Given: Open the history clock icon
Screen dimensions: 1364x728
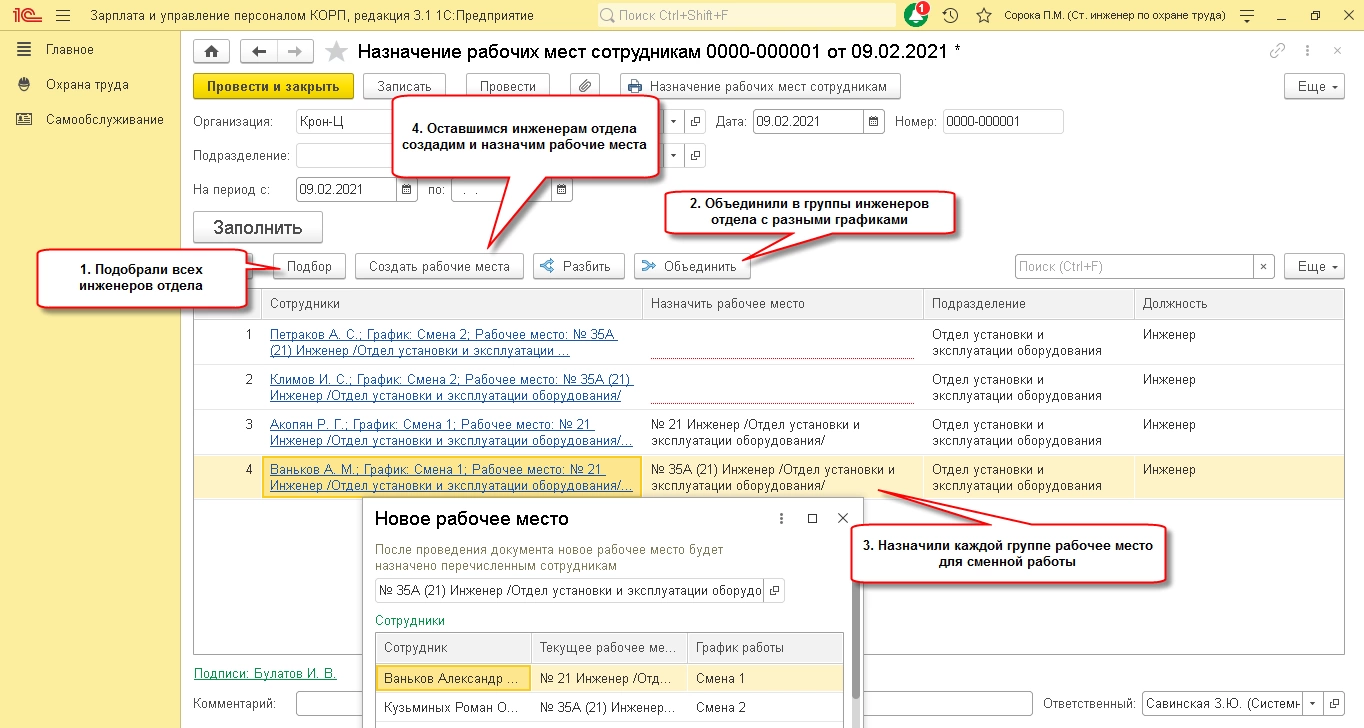Looking at the screenshot, I should point(951,16).
